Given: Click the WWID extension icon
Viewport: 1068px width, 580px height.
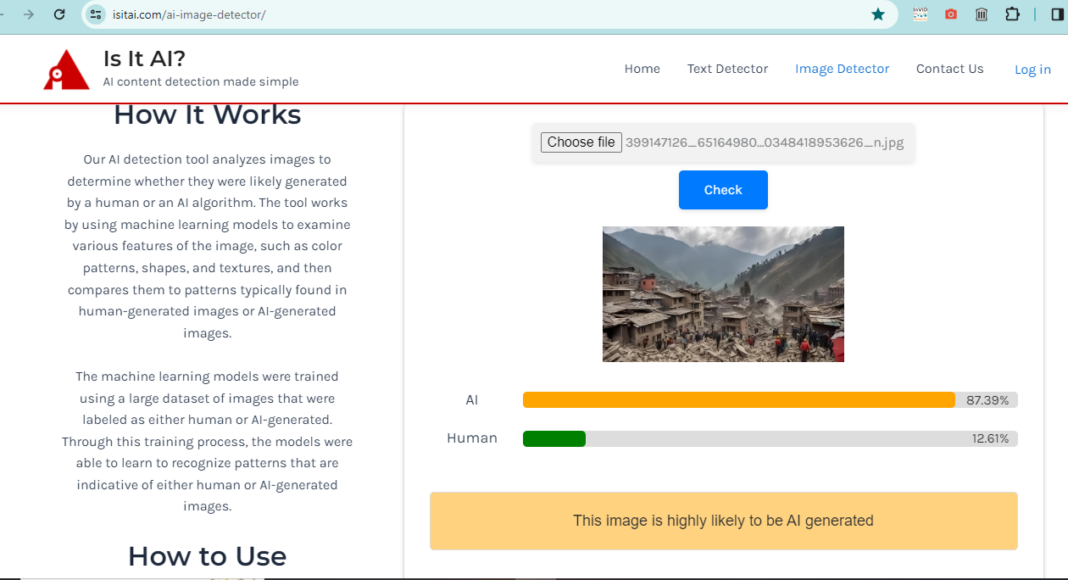Looking at the screenshot, I should tap(919, 14).
